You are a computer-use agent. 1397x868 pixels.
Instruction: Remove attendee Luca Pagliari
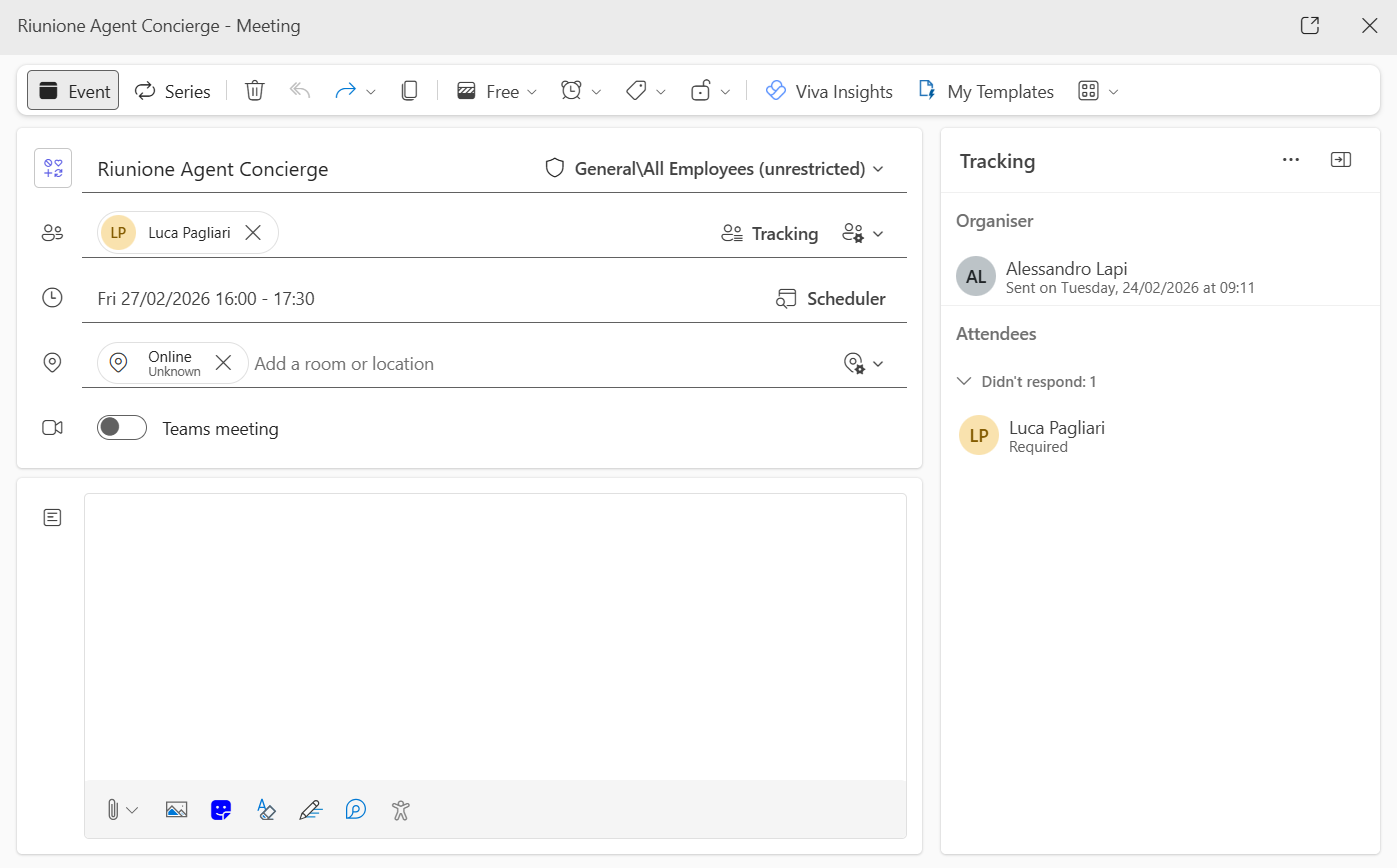pyautogui.click(x=254, y=233)
